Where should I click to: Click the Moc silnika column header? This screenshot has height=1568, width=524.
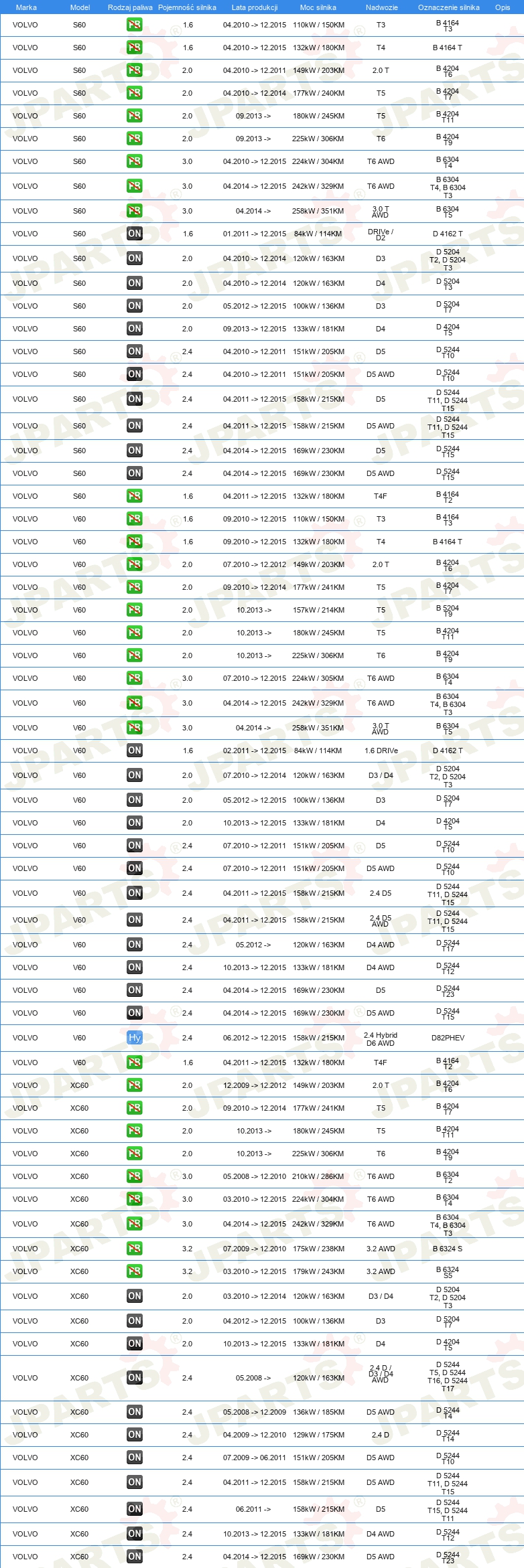pyautogui.click(x=318, y=7)
